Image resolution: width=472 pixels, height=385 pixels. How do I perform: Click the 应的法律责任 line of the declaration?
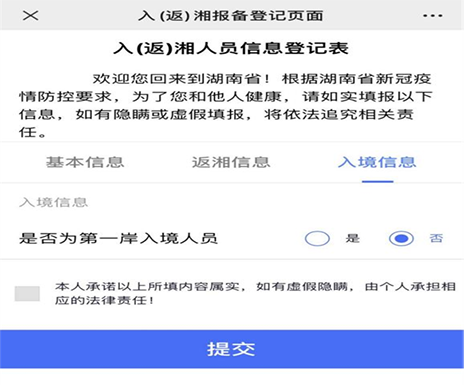[x=105, y=300]
